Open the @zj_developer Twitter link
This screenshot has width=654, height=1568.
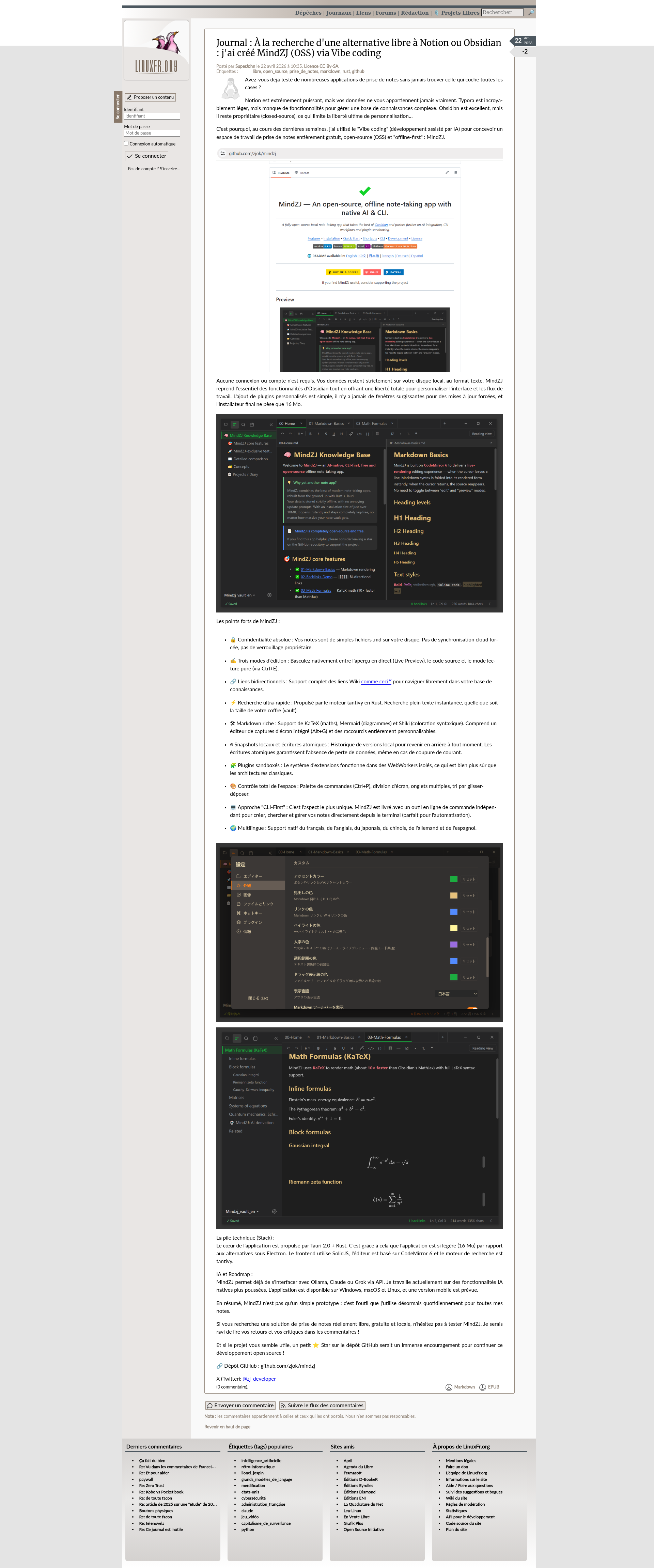point(259,1379)
